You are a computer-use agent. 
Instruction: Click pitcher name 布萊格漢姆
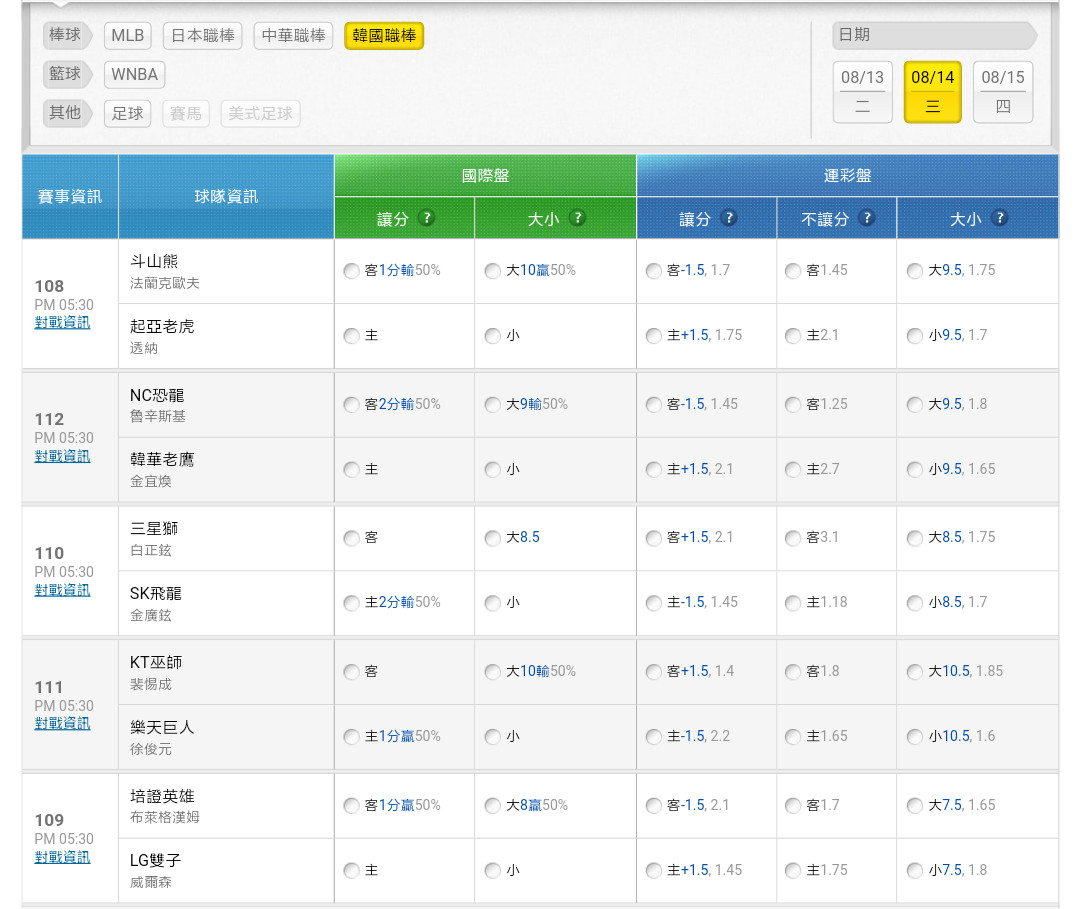pos(165,817)
